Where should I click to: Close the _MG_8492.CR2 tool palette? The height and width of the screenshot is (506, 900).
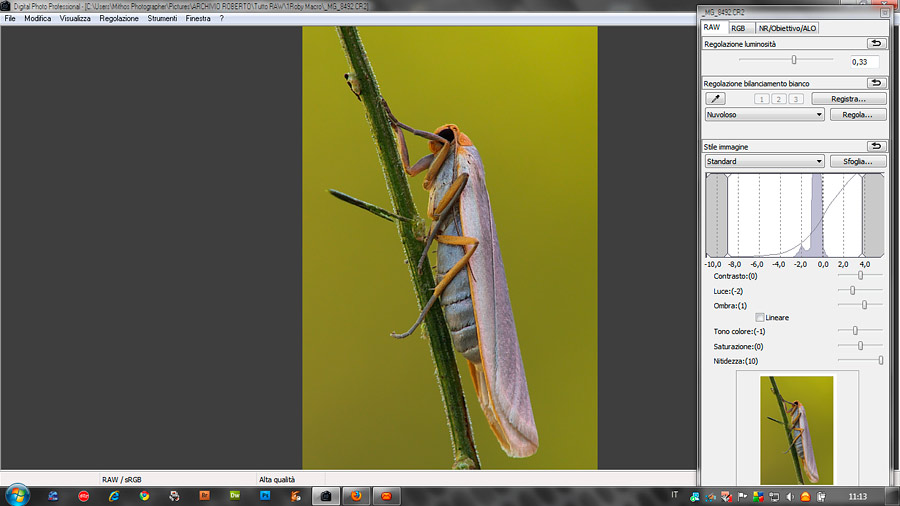[885, 12]
